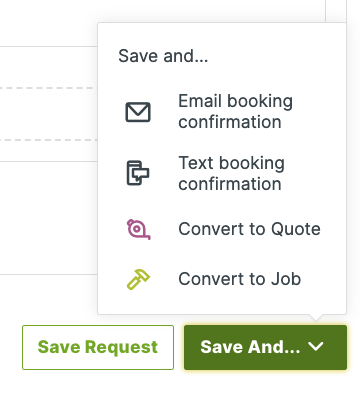Click the pink tape measure Quote icon
This screenshot has height=396, width=361.
[138, 229]
